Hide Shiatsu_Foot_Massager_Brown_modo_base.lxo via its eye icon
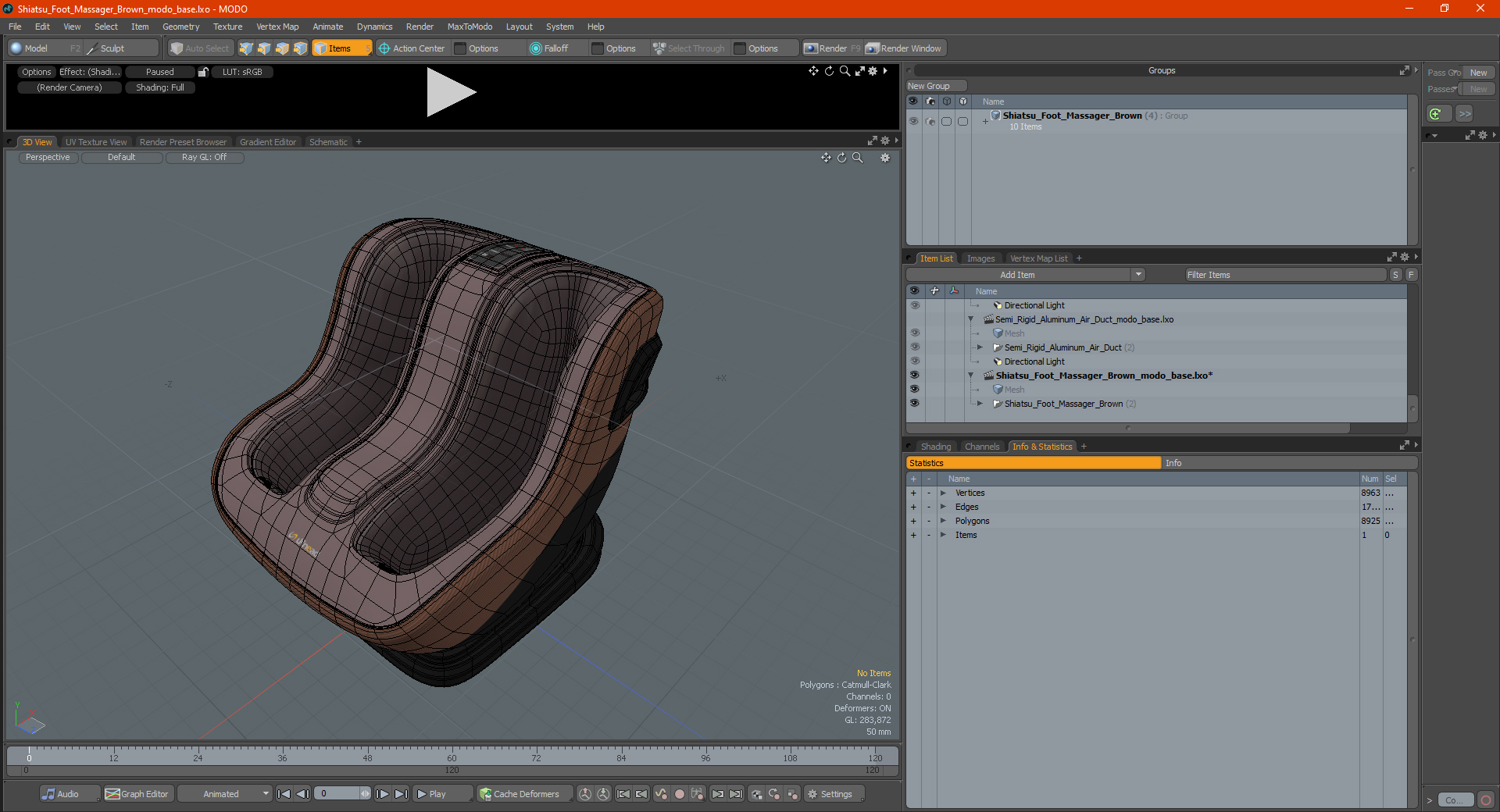This screenshot has width=1500, height=812. coord(914,376)
